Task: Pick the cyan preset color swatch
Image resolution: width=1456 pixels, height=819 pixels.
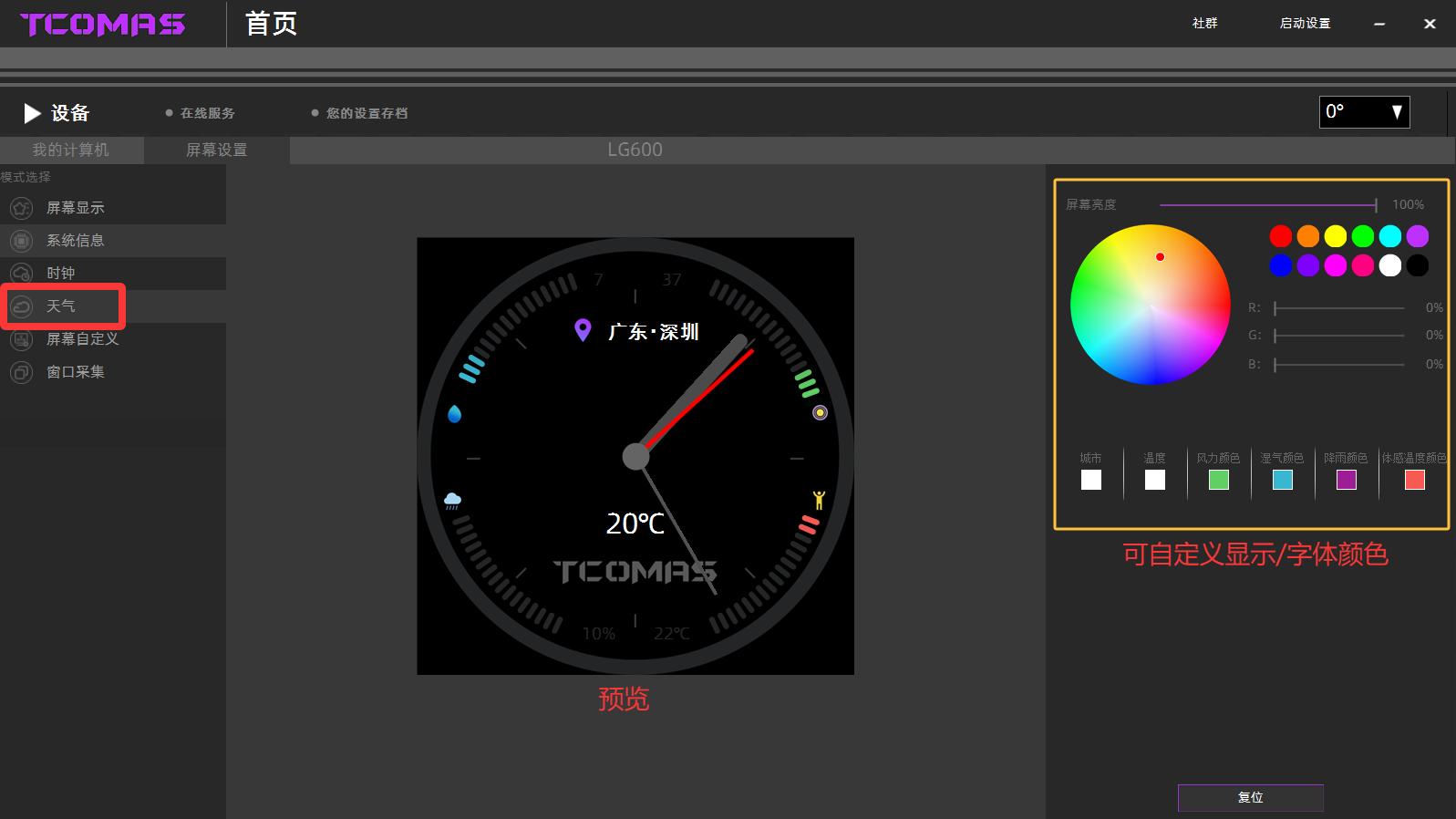Action: [1389, 236]
